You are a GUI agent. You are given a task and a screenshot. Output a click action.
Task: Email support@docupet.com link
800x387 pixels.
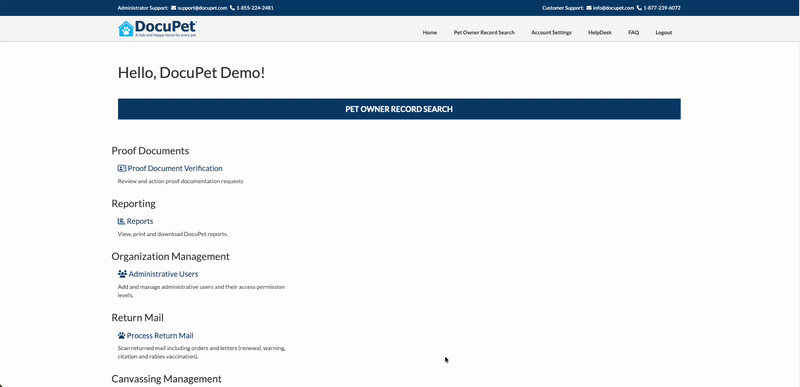pyautogui.click(x=202, y=8)
